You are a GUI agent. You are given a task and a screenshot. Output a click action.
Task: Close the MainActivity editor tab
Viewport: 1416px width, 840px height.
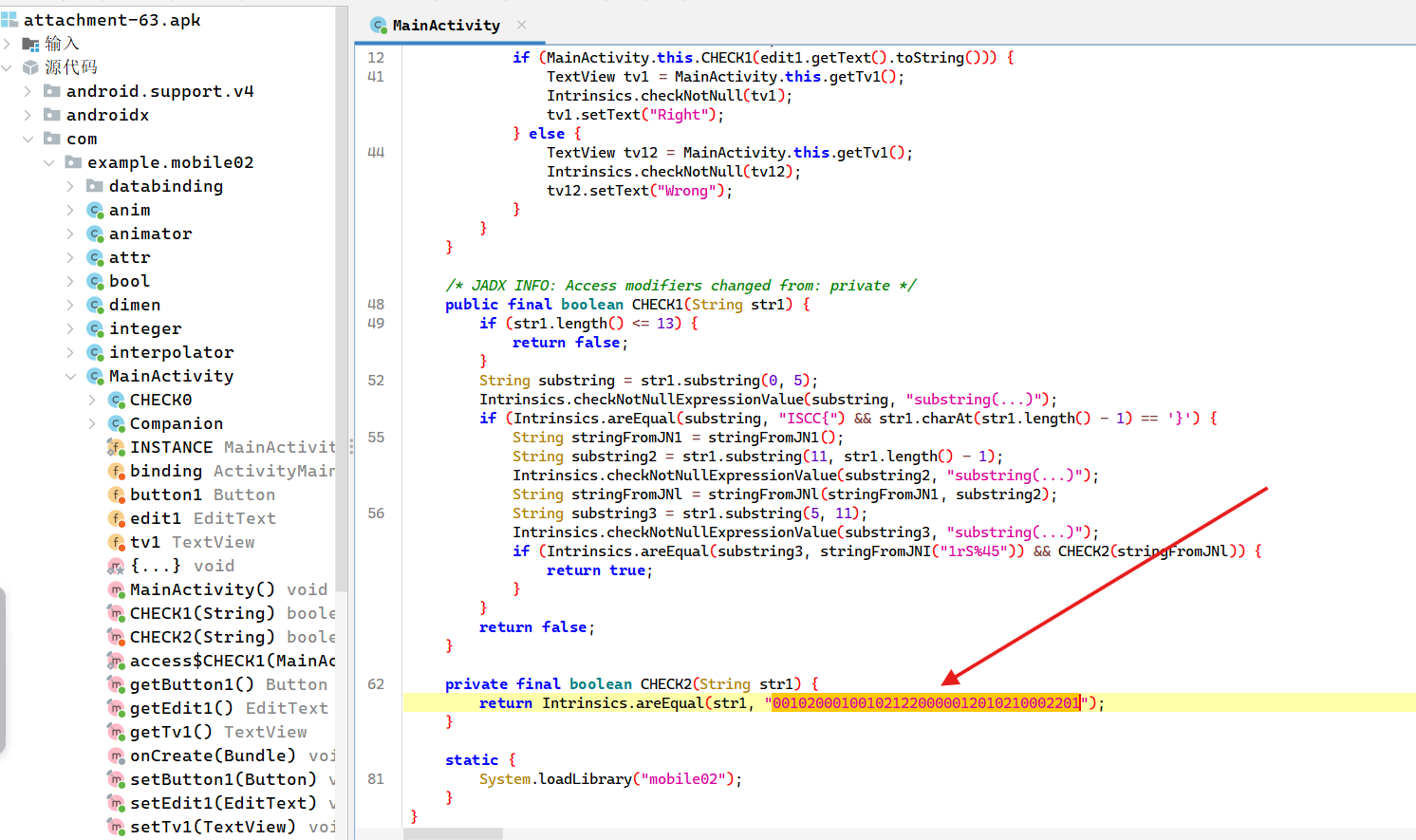(522, 25)
